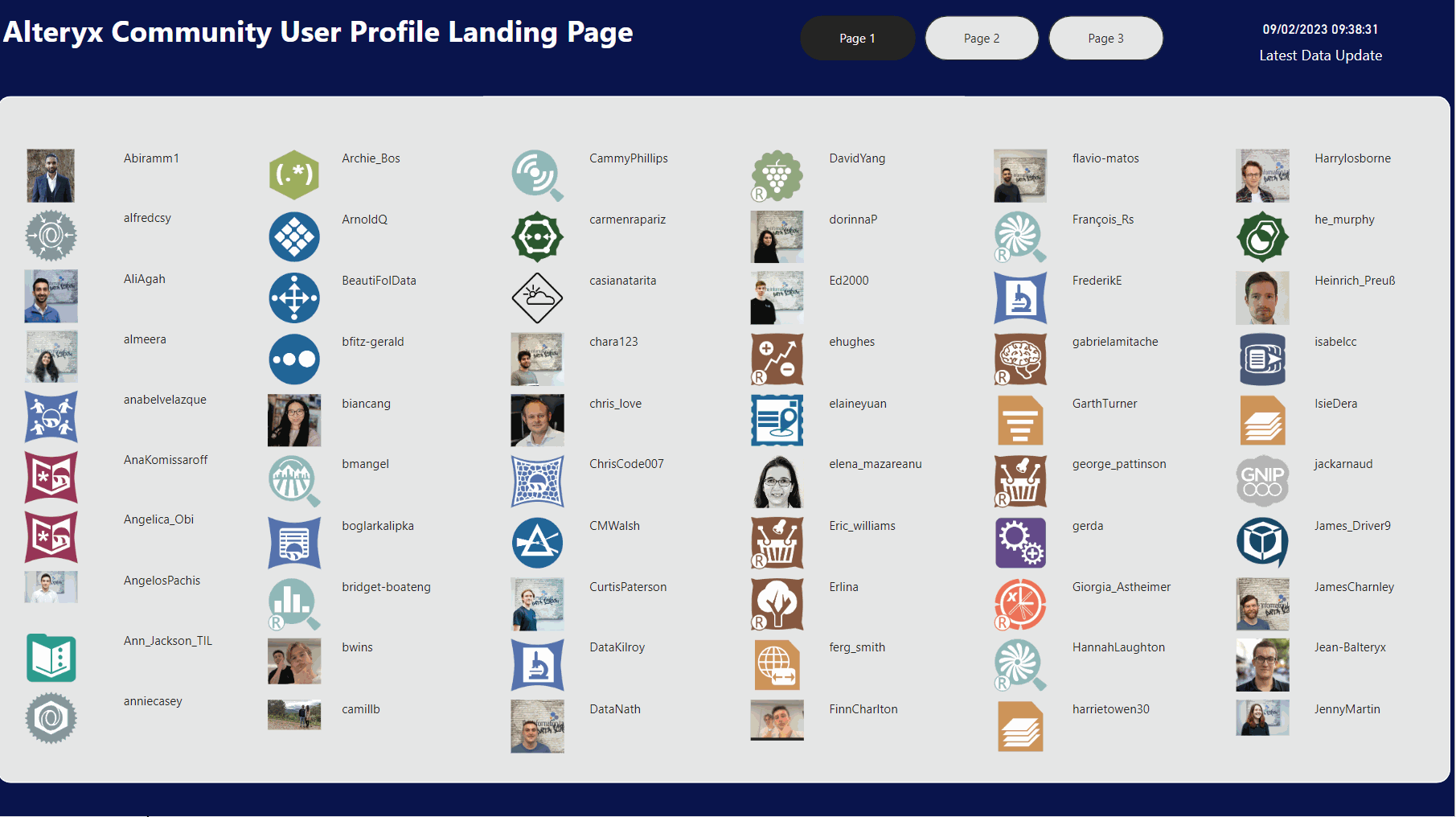Screen dimensions: 1456x817
Task: Click the three-dots icon beside bfitz-gerald
Action: (294, 359)
